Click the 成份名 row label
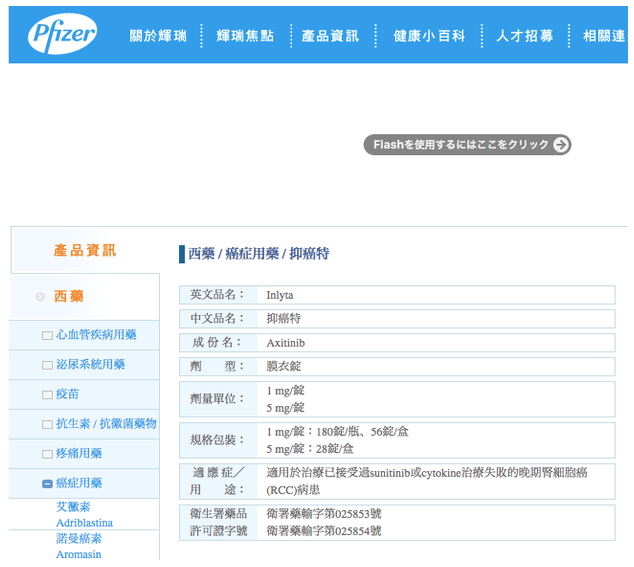This screenshot has height=567, width=634. (218, 343)
